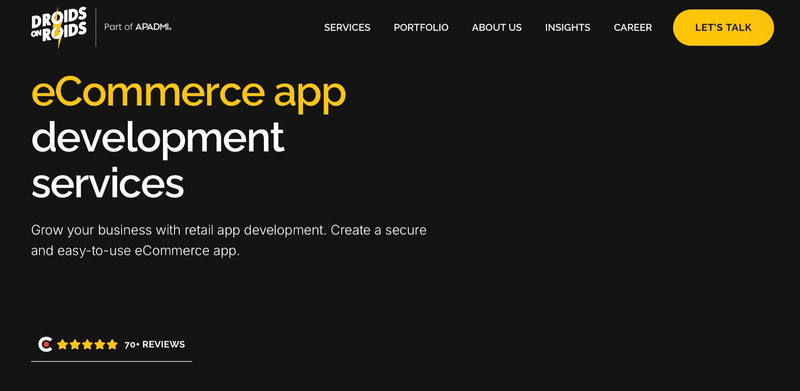This screenshot has width=800, height=391.
Task: Click the Droids On Roids logo
Action: coord(59,27)
